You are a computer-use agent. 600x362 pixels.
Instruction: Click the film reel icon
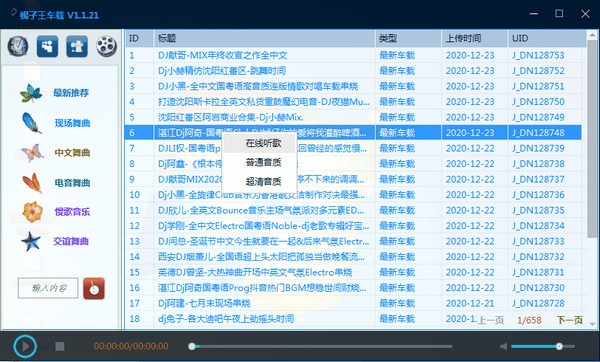pos(106,46)
